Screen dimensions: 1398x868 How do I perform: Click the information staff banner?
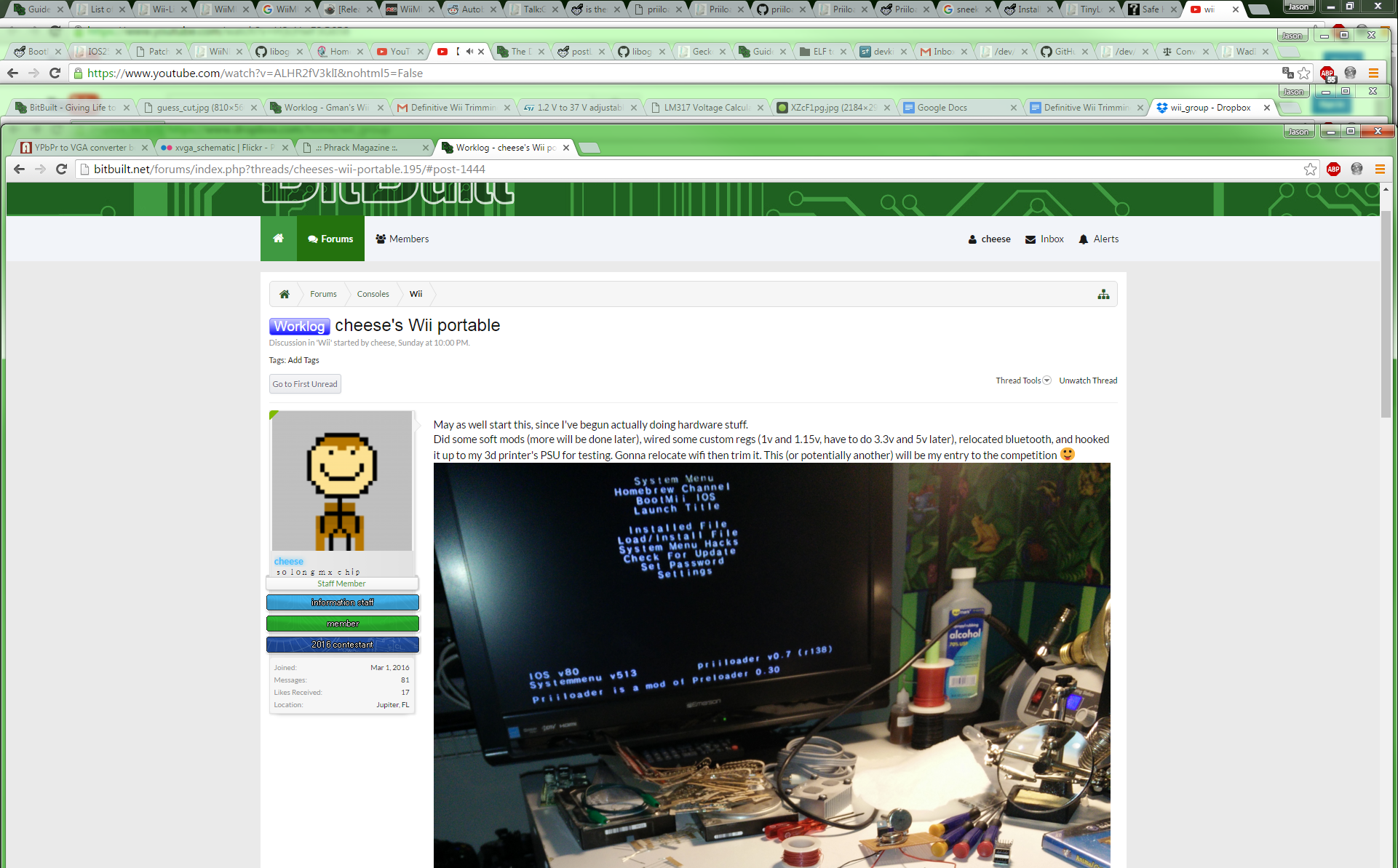343,602
